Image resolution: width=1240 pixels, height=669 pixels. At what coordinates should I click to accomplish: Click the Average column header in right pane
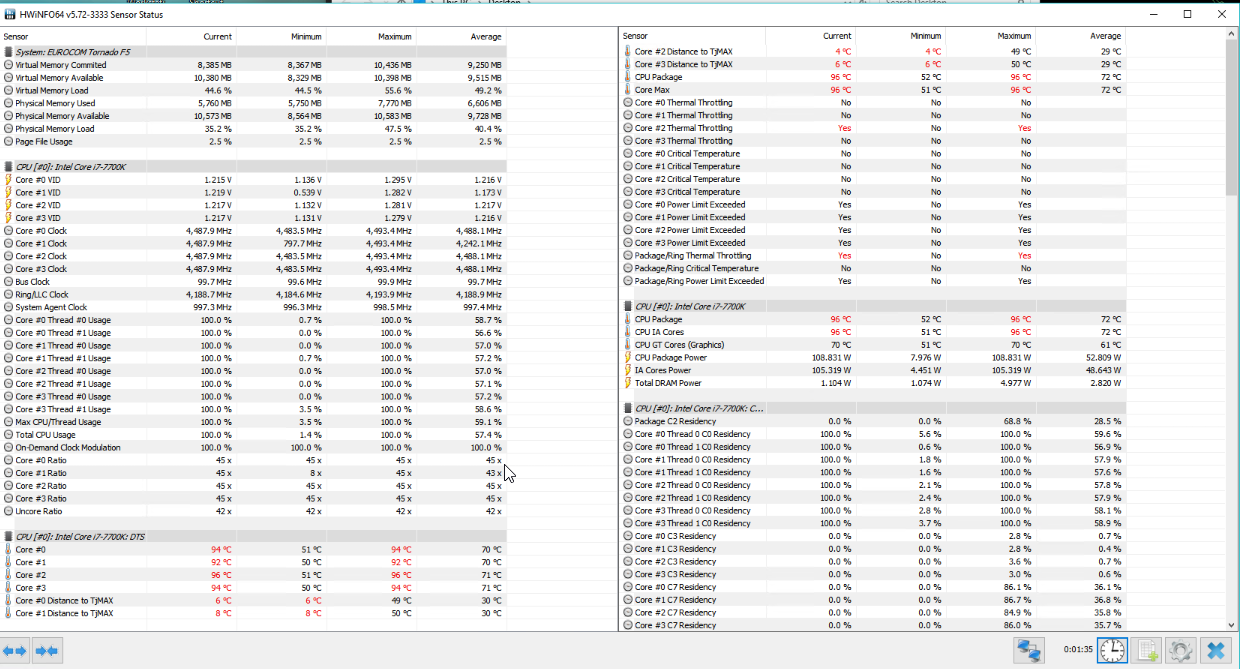pos(1081,36)
